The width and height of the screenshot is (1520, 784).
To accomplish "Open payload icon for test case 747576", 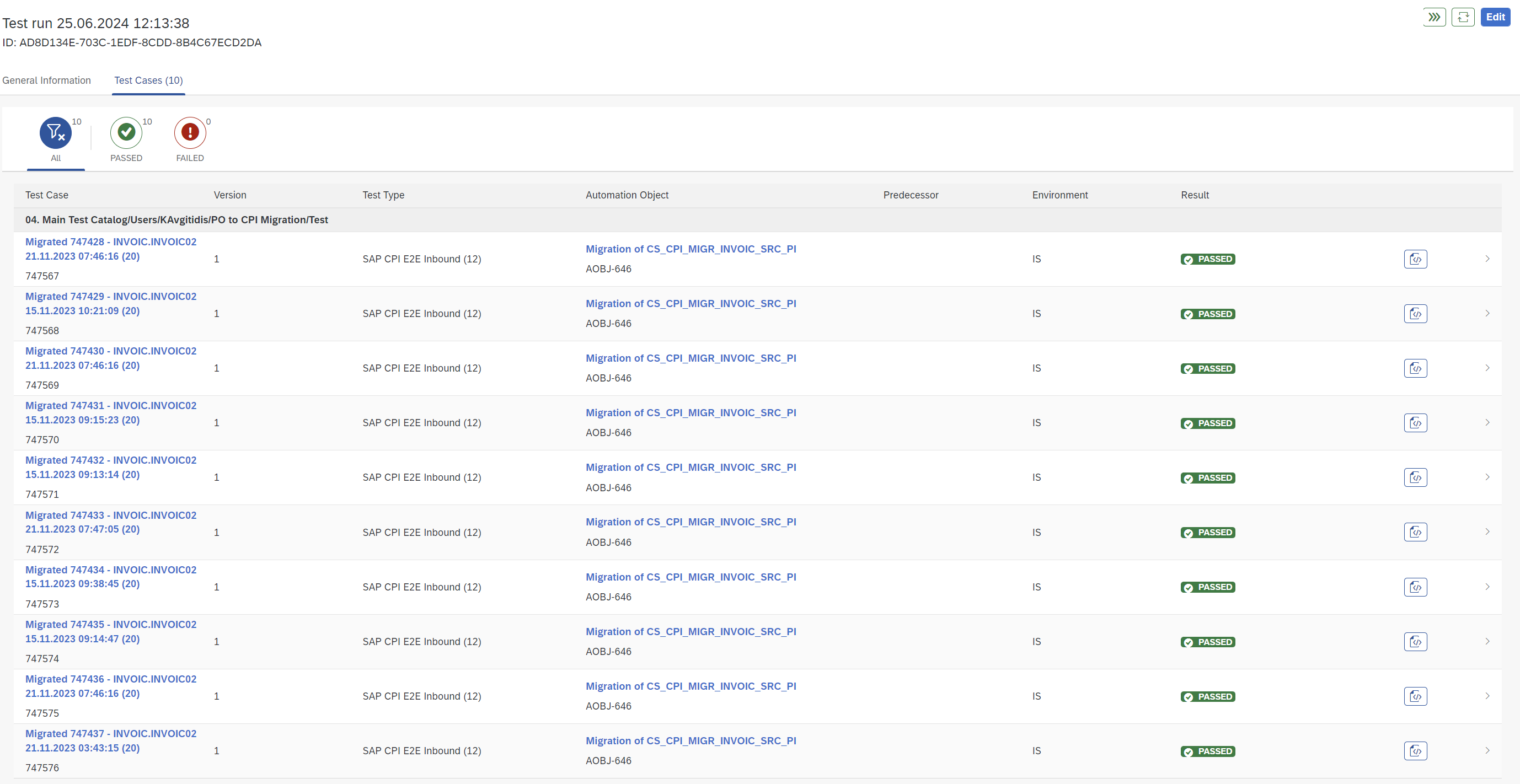I will click(x=1415, y=751).
